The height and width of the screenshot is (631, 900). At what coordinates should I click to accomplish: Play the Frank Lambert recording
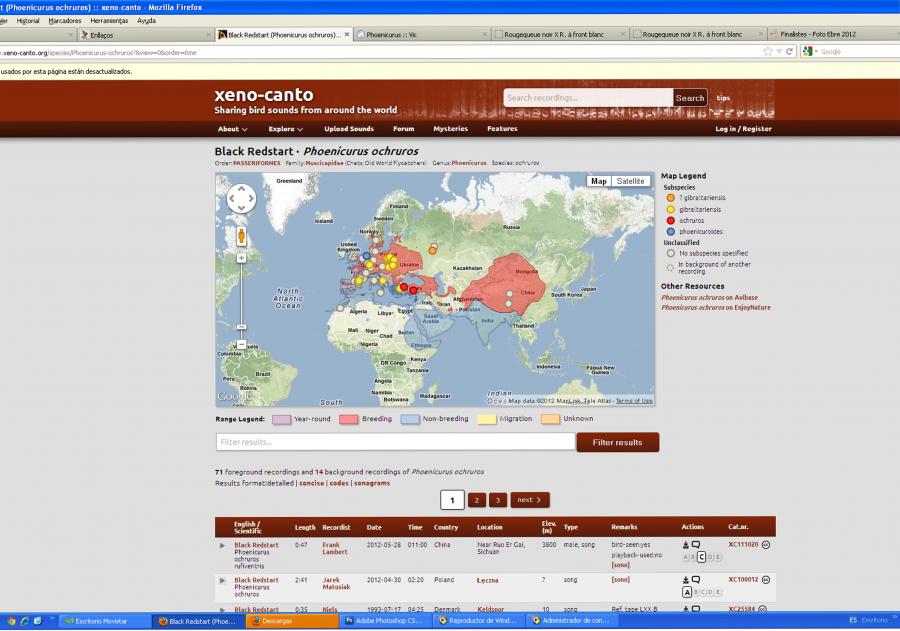pyautogui.click(x=222, y=545)
